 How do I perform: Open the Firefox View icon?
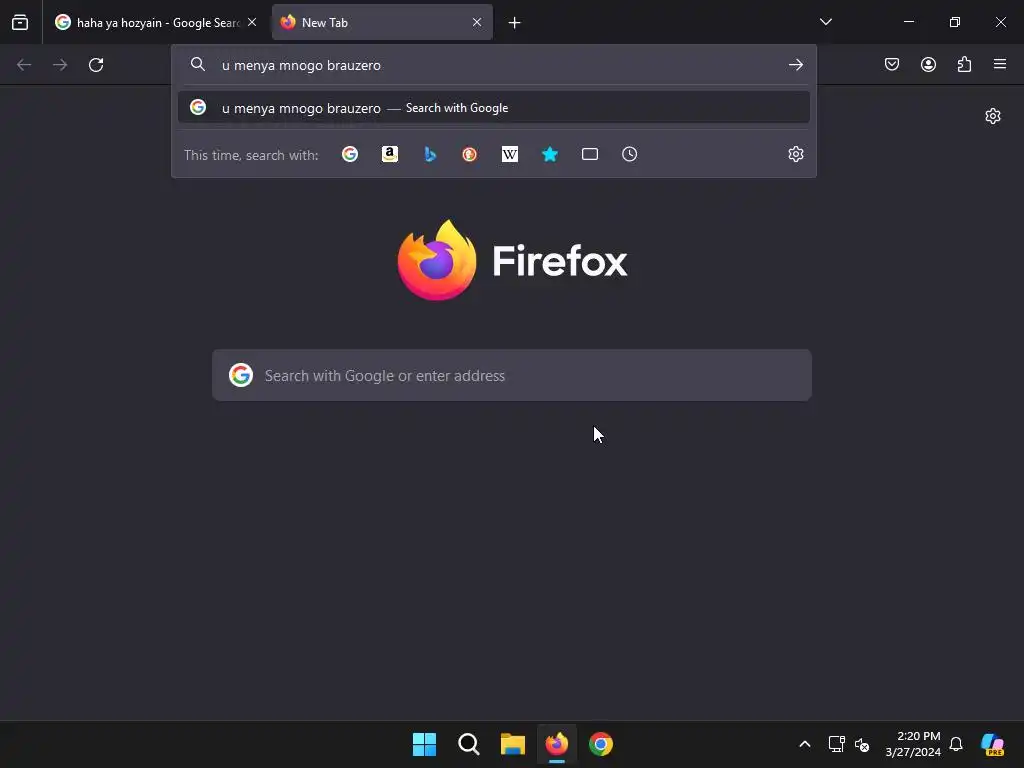pos(20,22)
